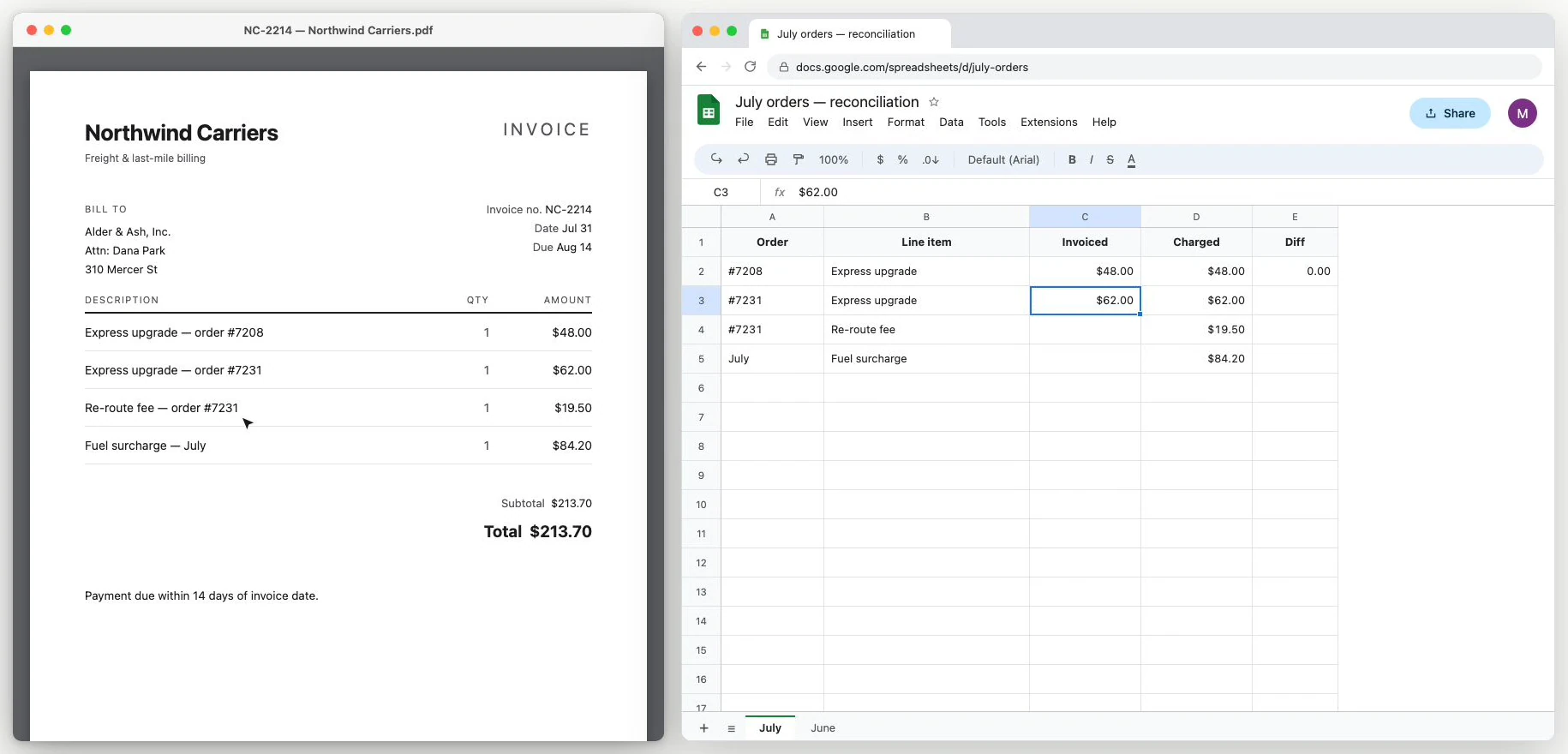Open the Extensions menu

pyautogui.click(x=1049, y=122)
